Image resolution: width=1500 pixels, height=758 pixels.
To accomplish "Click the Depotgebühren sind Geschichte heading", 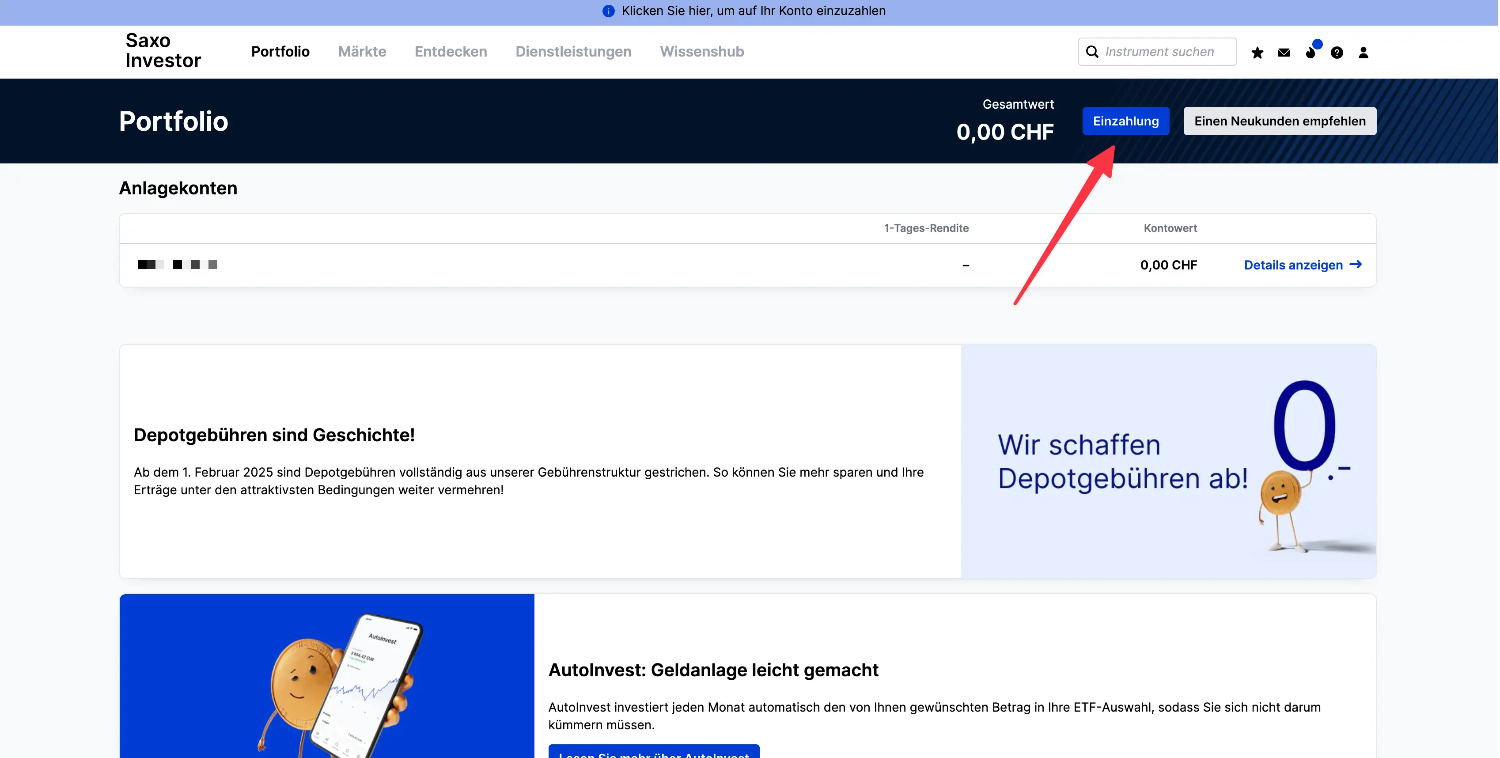I will point(274,435).
